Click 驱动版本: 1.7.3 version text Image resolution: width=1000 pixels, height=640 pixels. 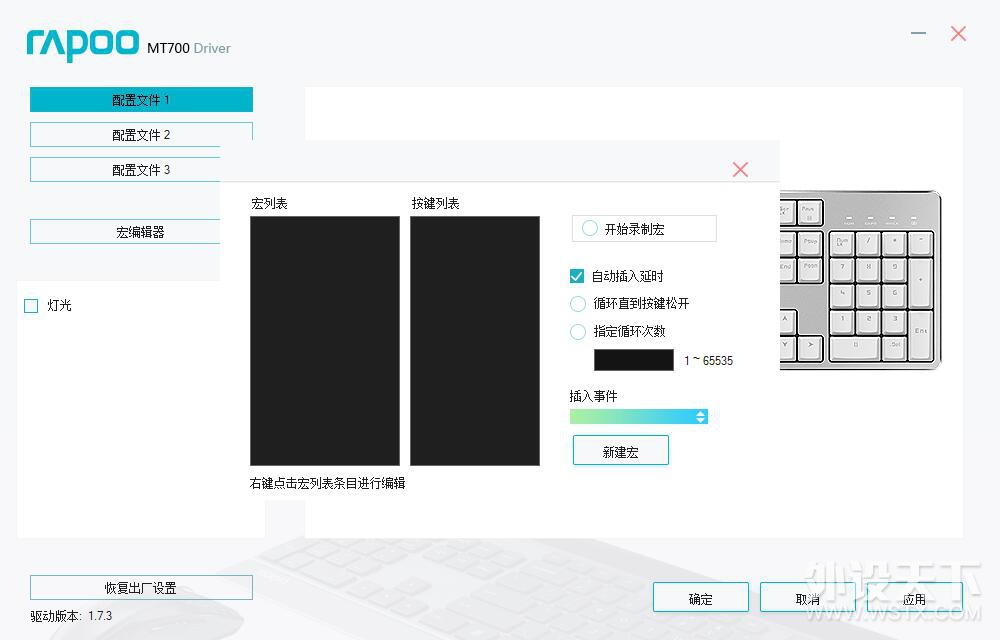tap(71, 616)
